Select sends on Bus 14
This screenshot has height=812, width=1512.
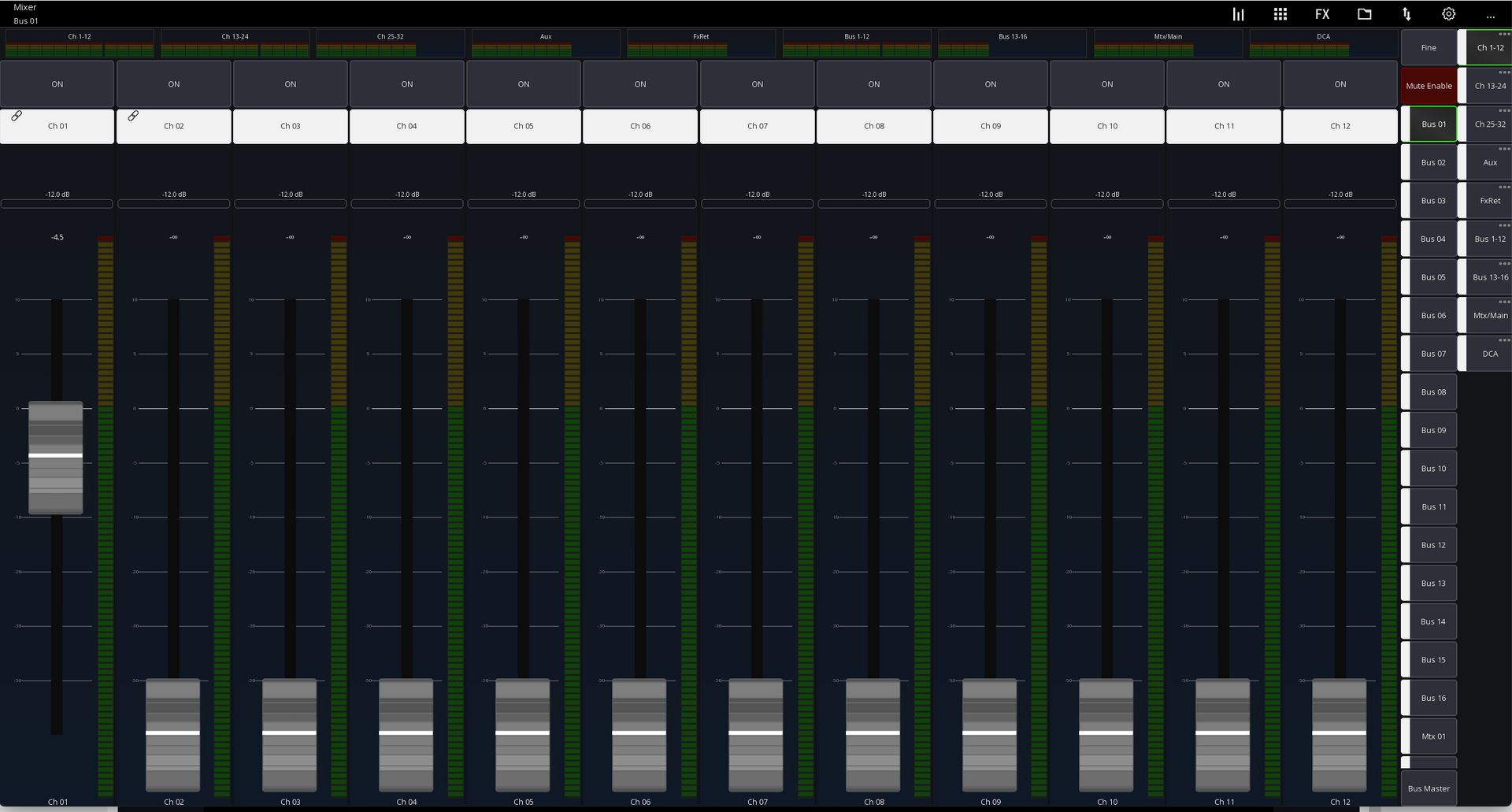pos(1429,621)
